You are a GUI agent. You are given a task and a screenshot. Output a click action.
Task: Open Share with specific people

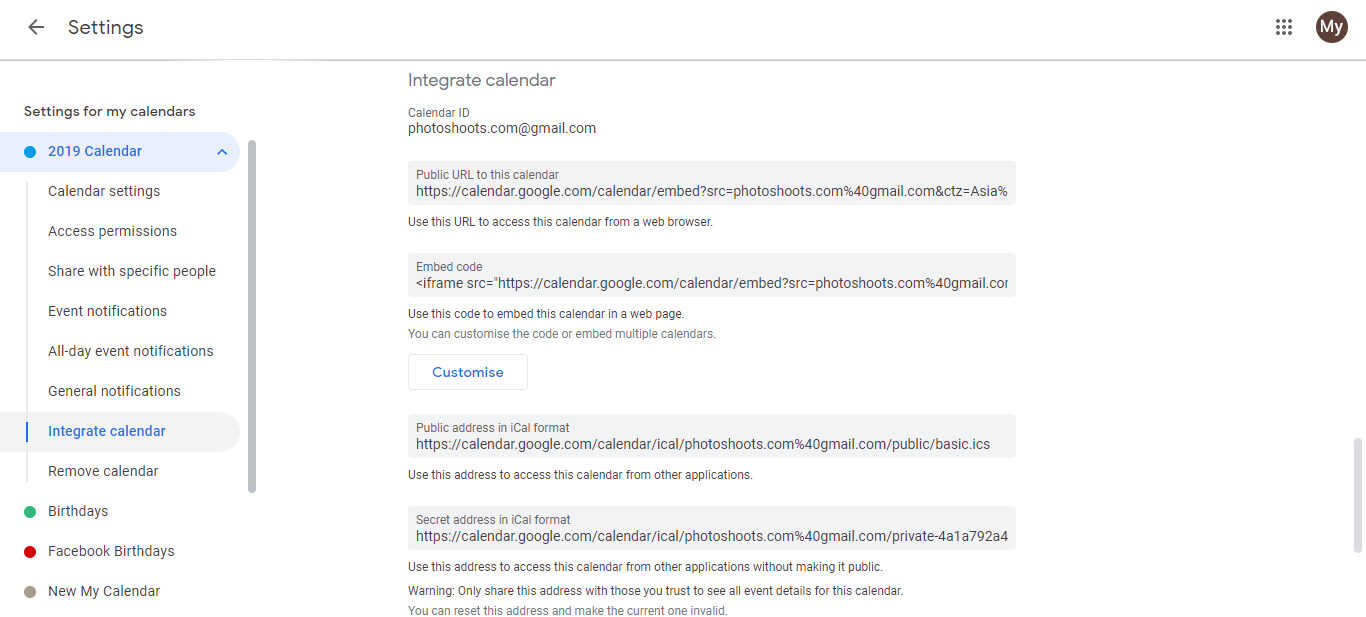pos(132,271)
